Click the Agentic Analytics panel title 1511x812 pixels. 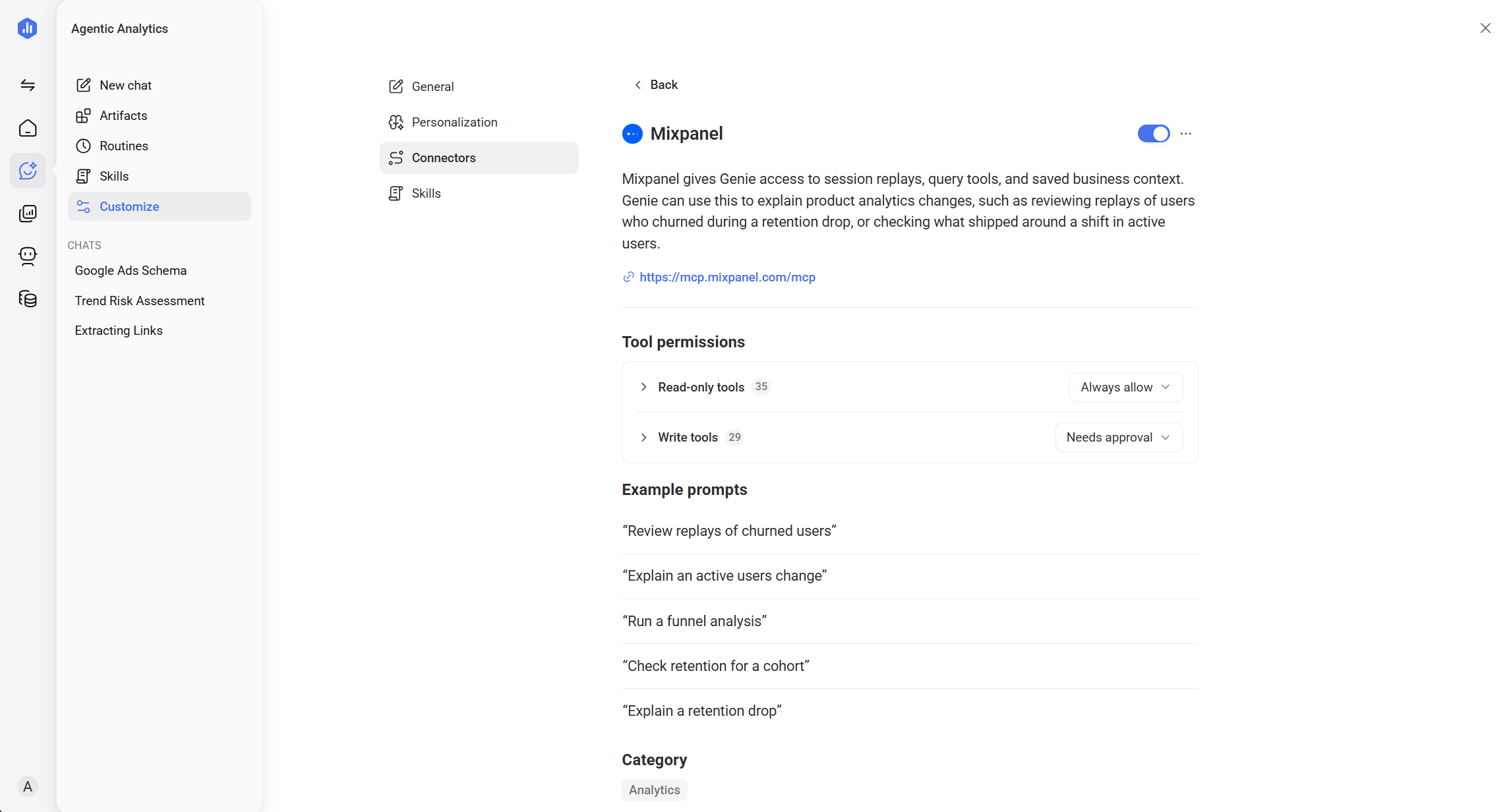click(x=119, y=28)
